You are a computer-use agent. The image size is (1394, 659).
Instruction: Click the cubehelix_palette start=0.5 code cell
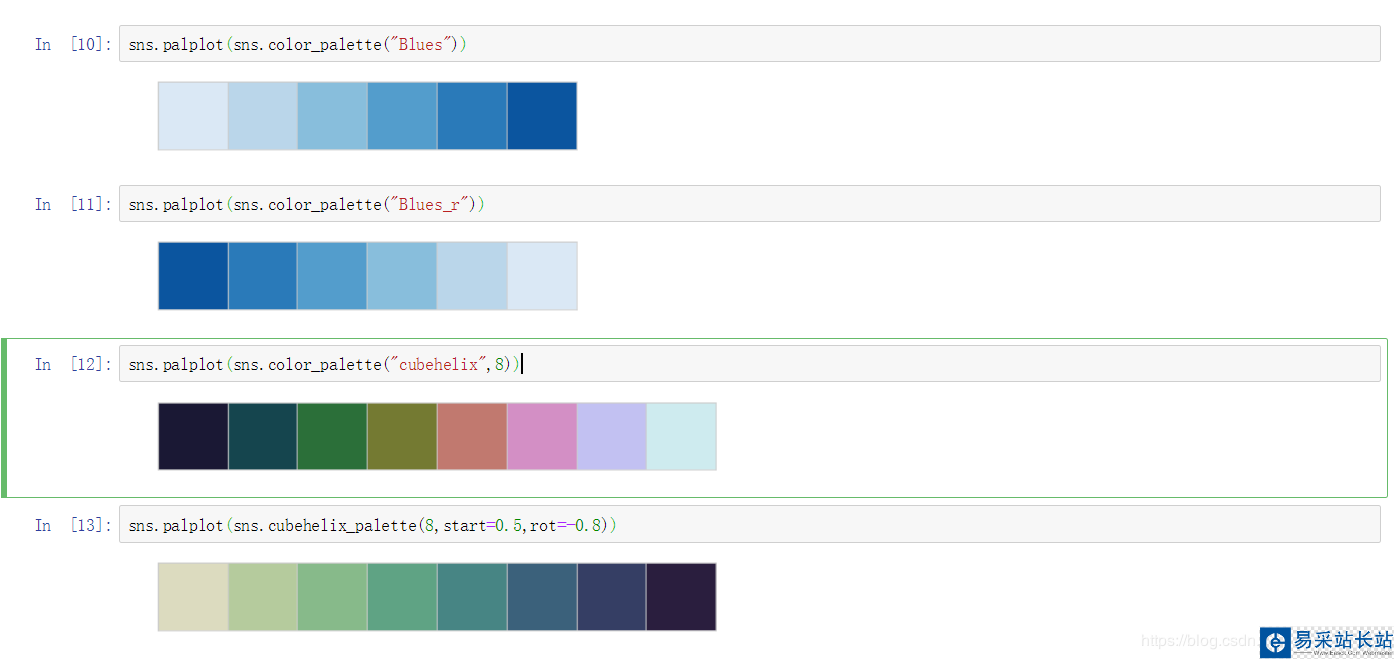(x=748, y=524)
